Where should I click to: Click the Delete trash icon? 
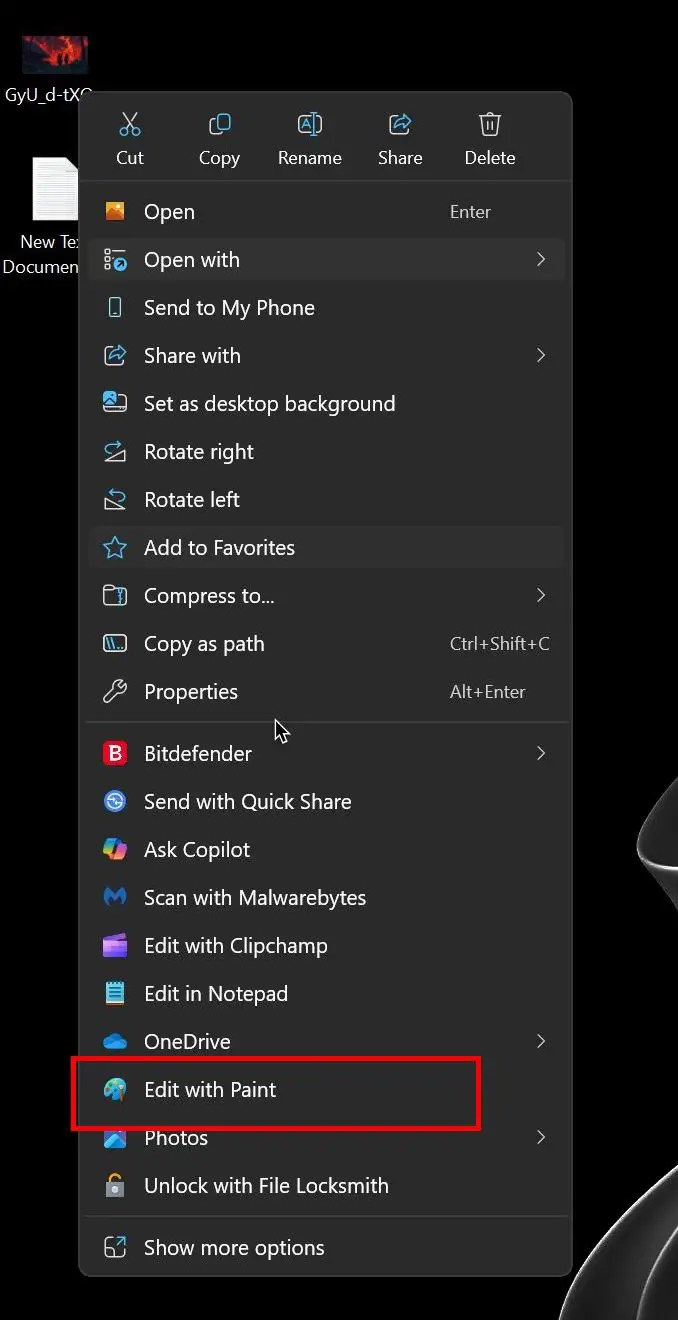[490, 124]
